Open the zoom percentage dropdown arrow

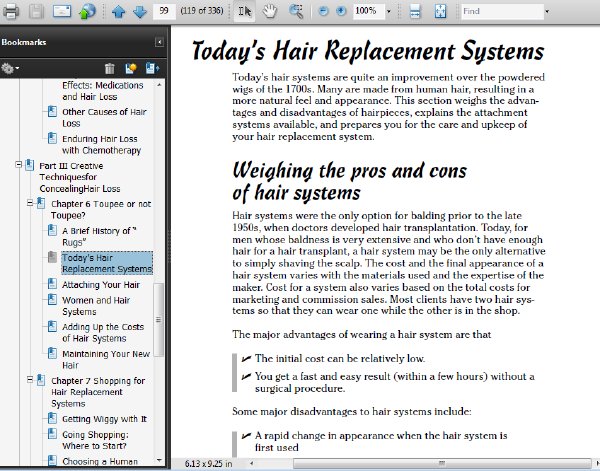click(x=389, y=11)
